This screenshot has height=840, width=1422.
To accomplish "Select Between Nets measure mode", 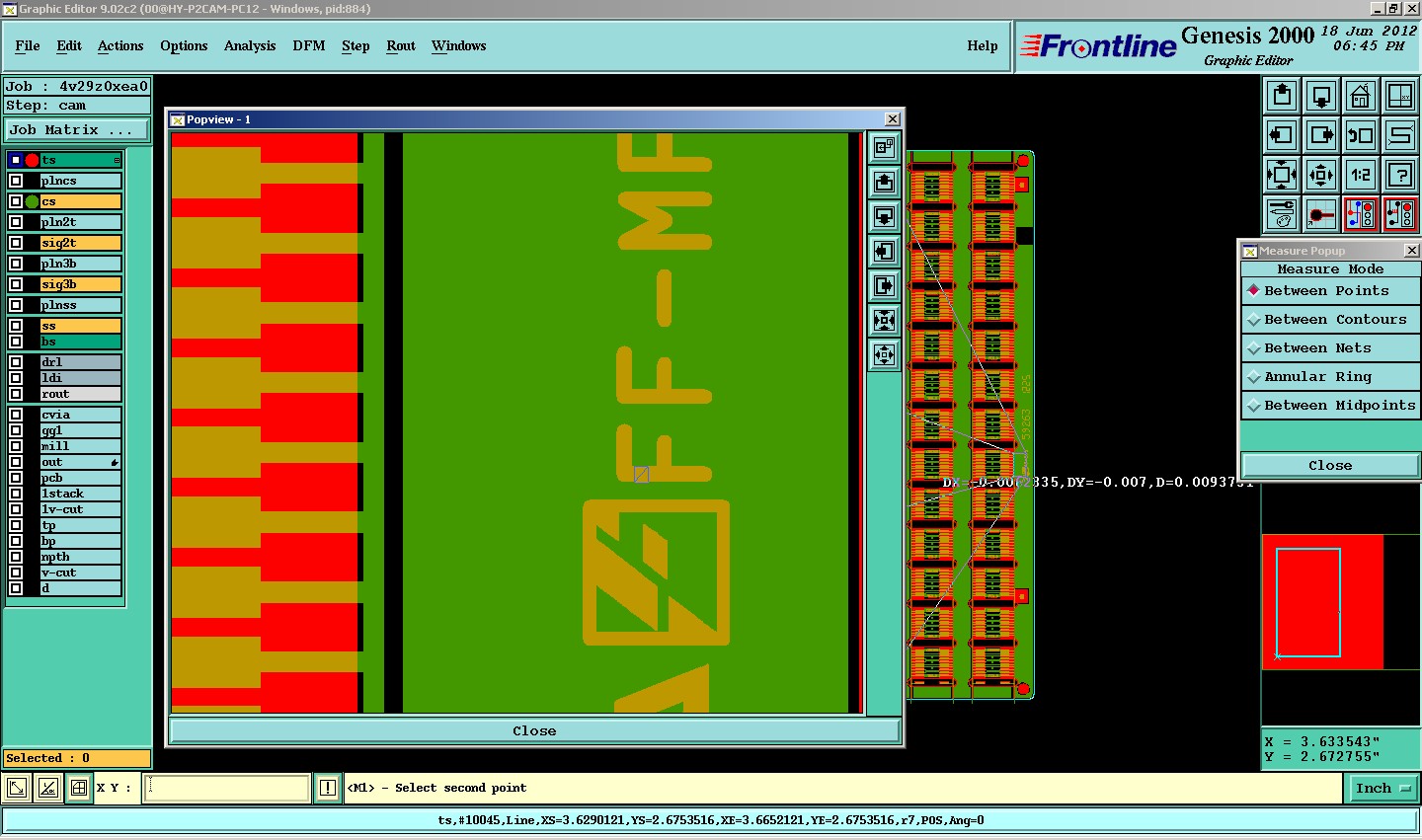I will (1330, 348).
